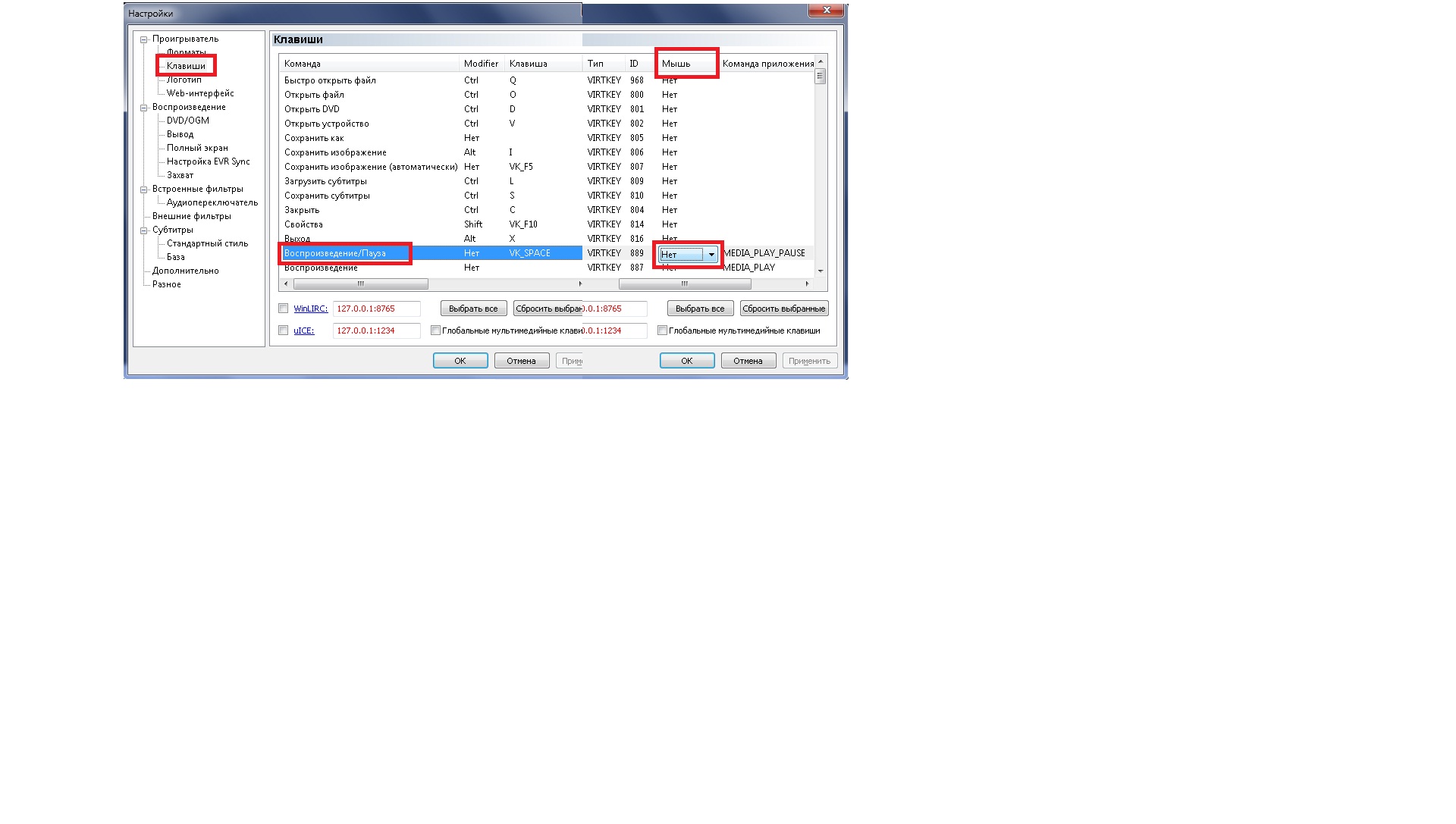Open the Полный экран settings page
The image size is (1456, 824).
tap(197, 148)
